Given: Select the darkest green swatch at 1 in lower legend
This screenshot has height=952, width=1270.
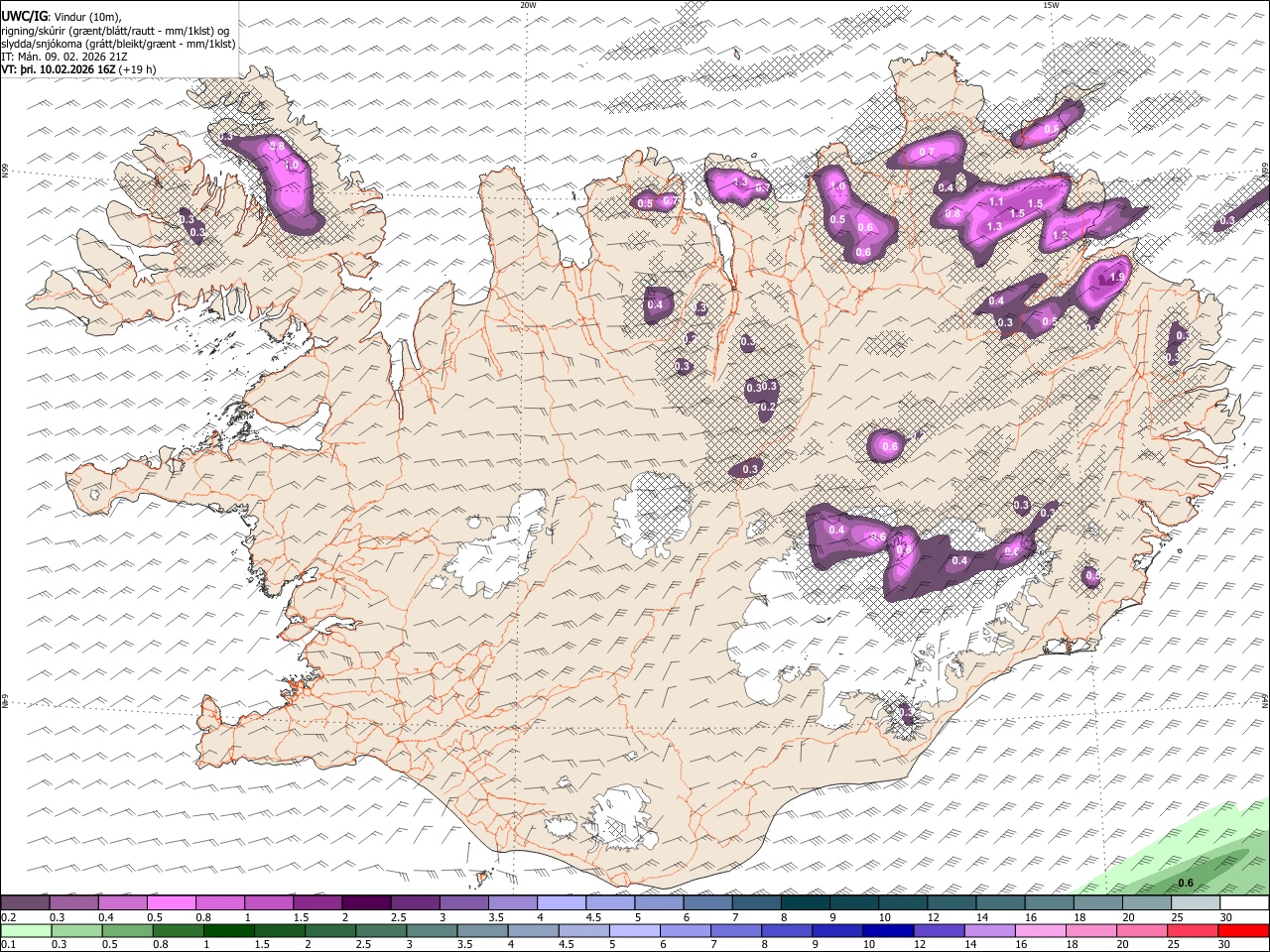Looking at the screenshot, I should 228,931.
